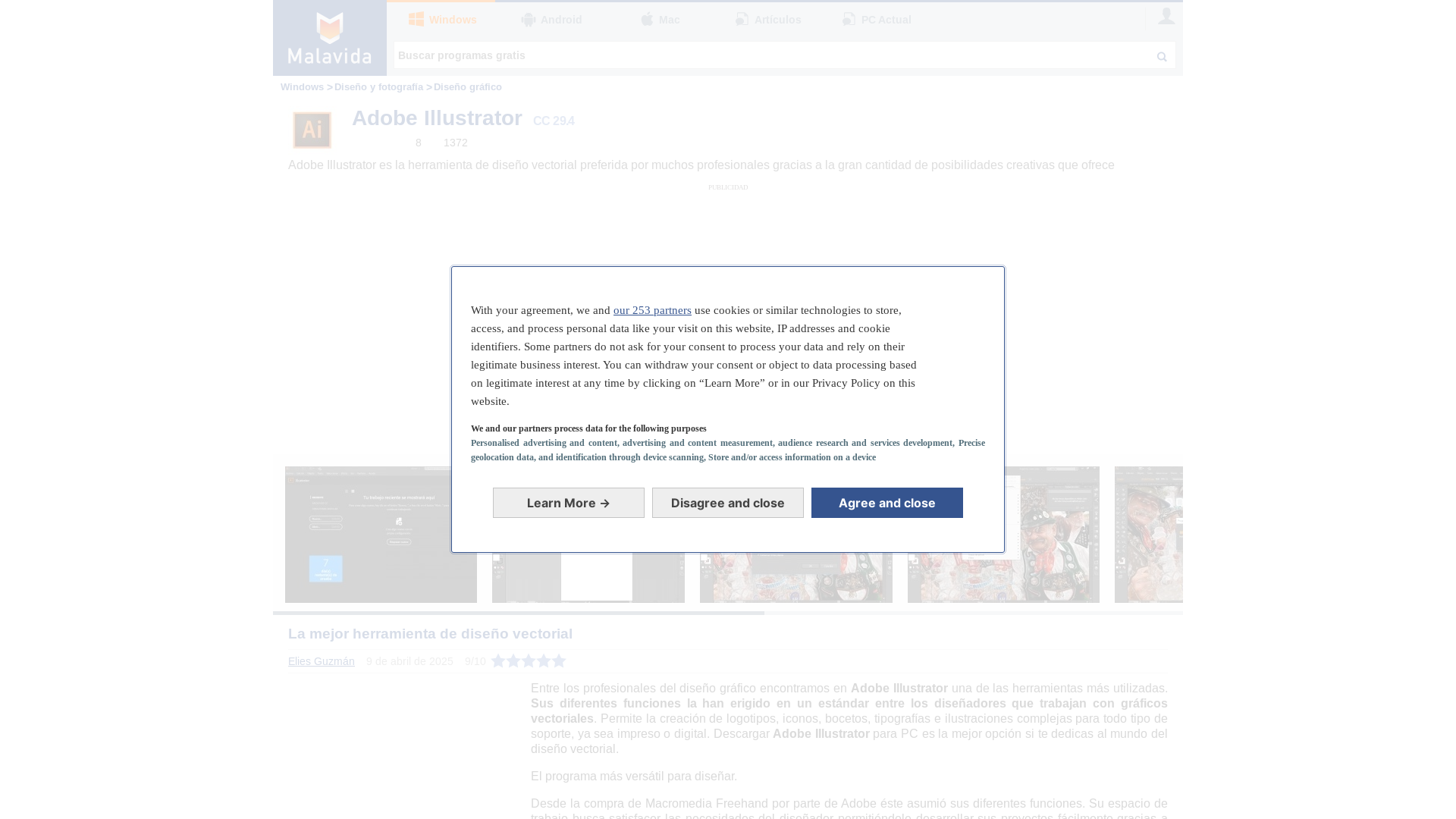
Task: Open the Windows tab
Action: click(x=441, y=20)
